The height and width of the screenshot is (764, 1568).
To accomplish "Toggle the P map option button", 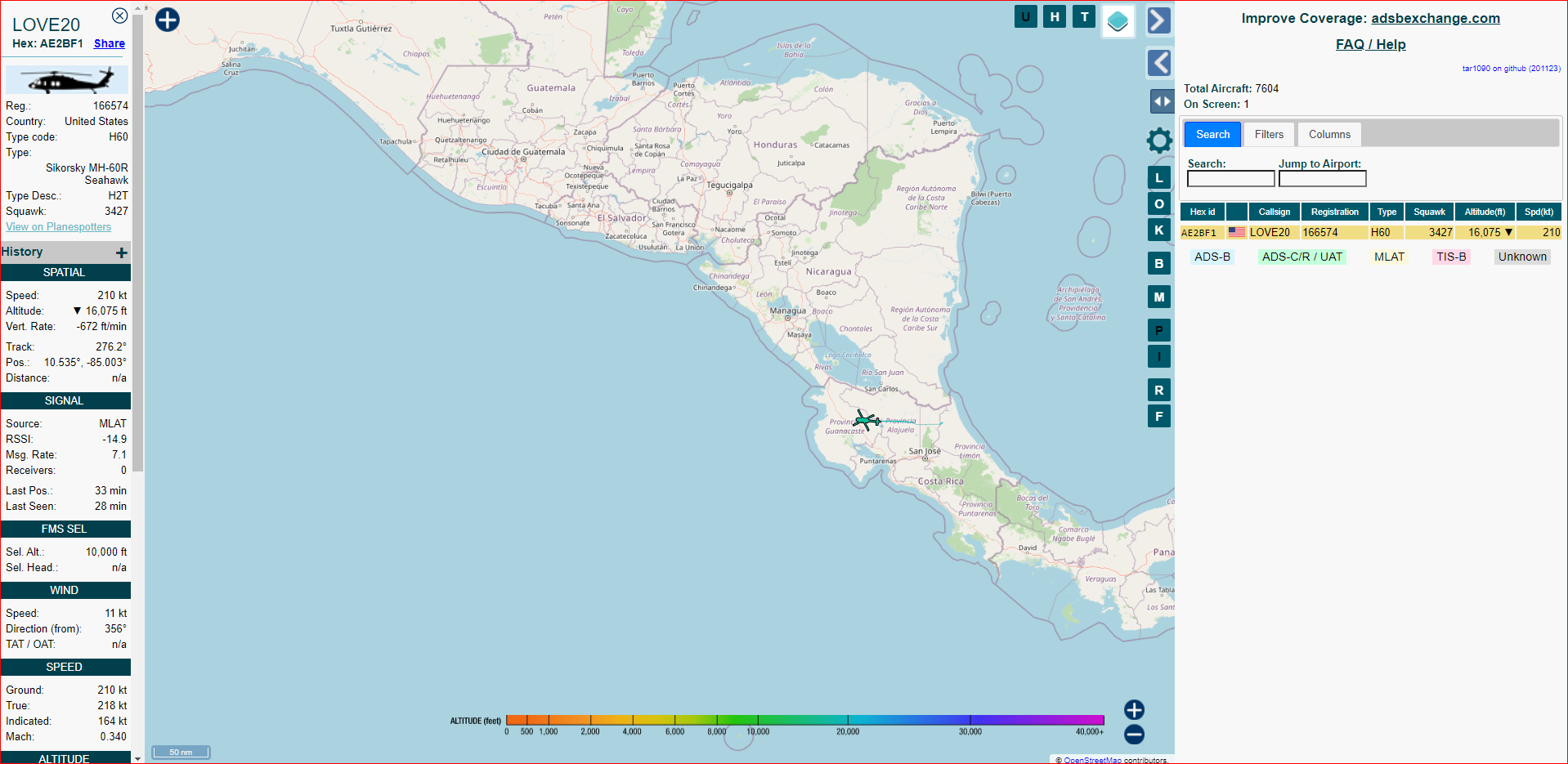I will click(1158, 331).
